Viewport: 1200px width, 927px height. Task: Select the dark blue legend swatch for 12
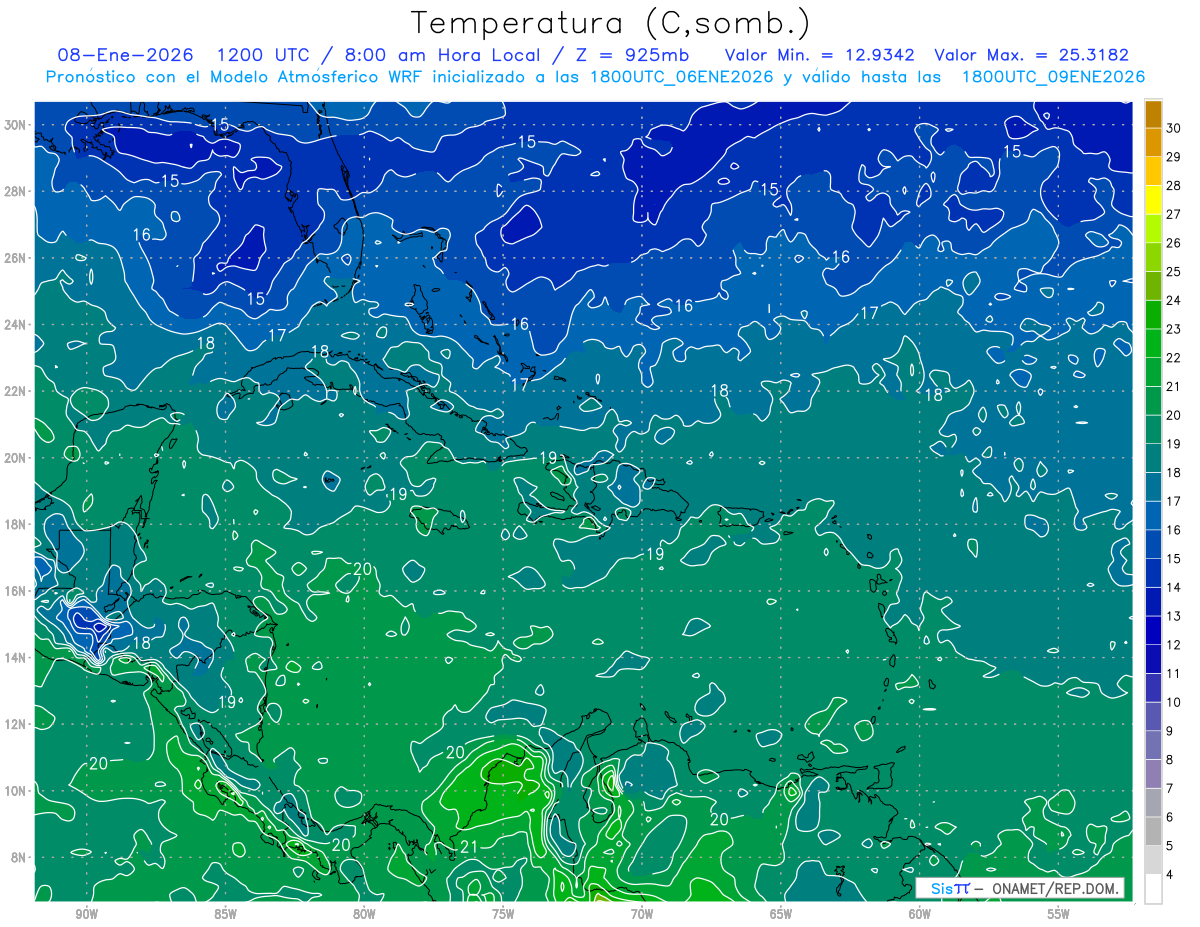coord(1153,631)
